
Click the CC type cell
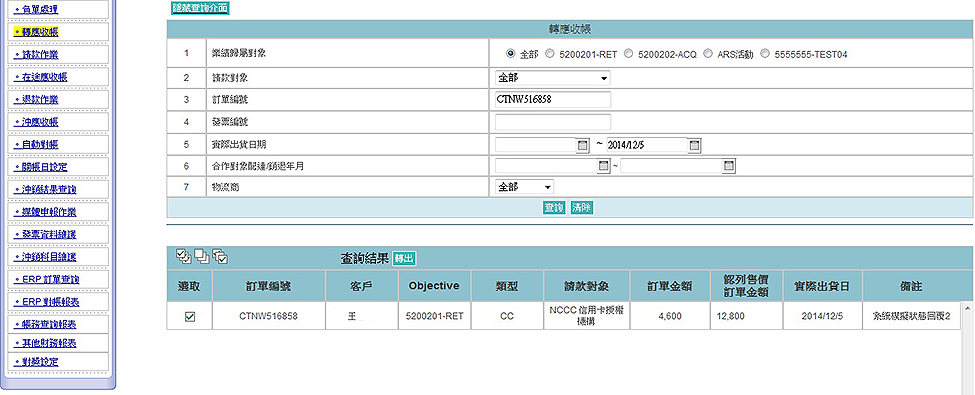coord(507,316)
